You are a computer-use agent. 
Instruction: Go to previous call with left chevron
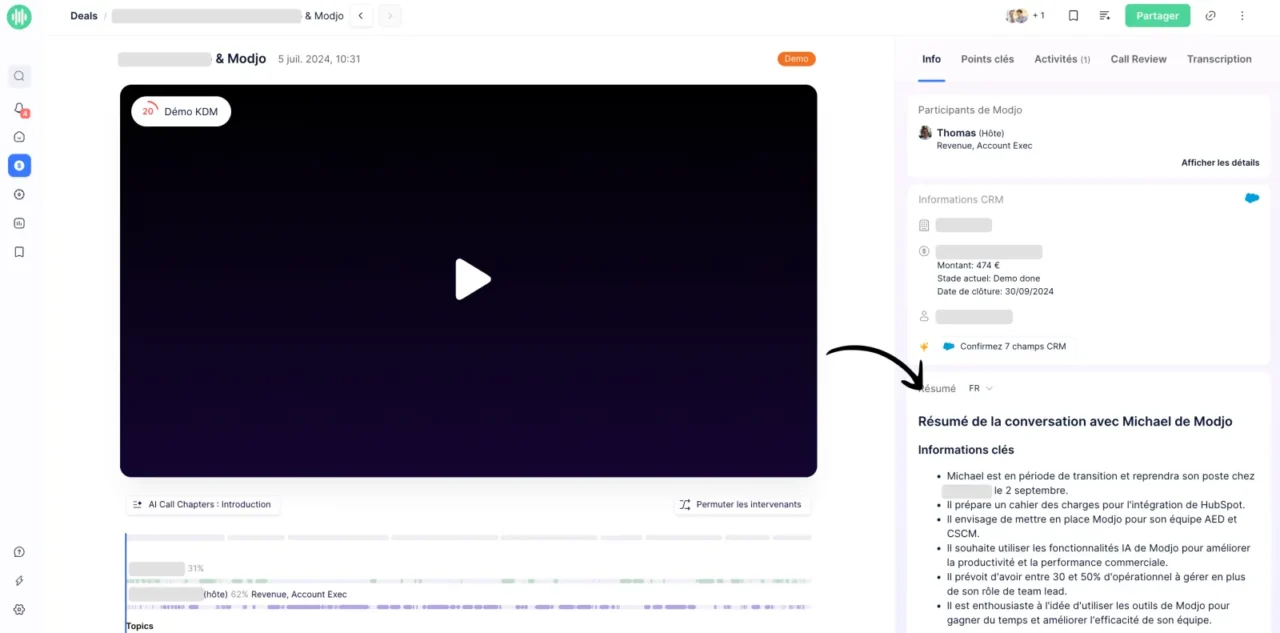[361, 16]
